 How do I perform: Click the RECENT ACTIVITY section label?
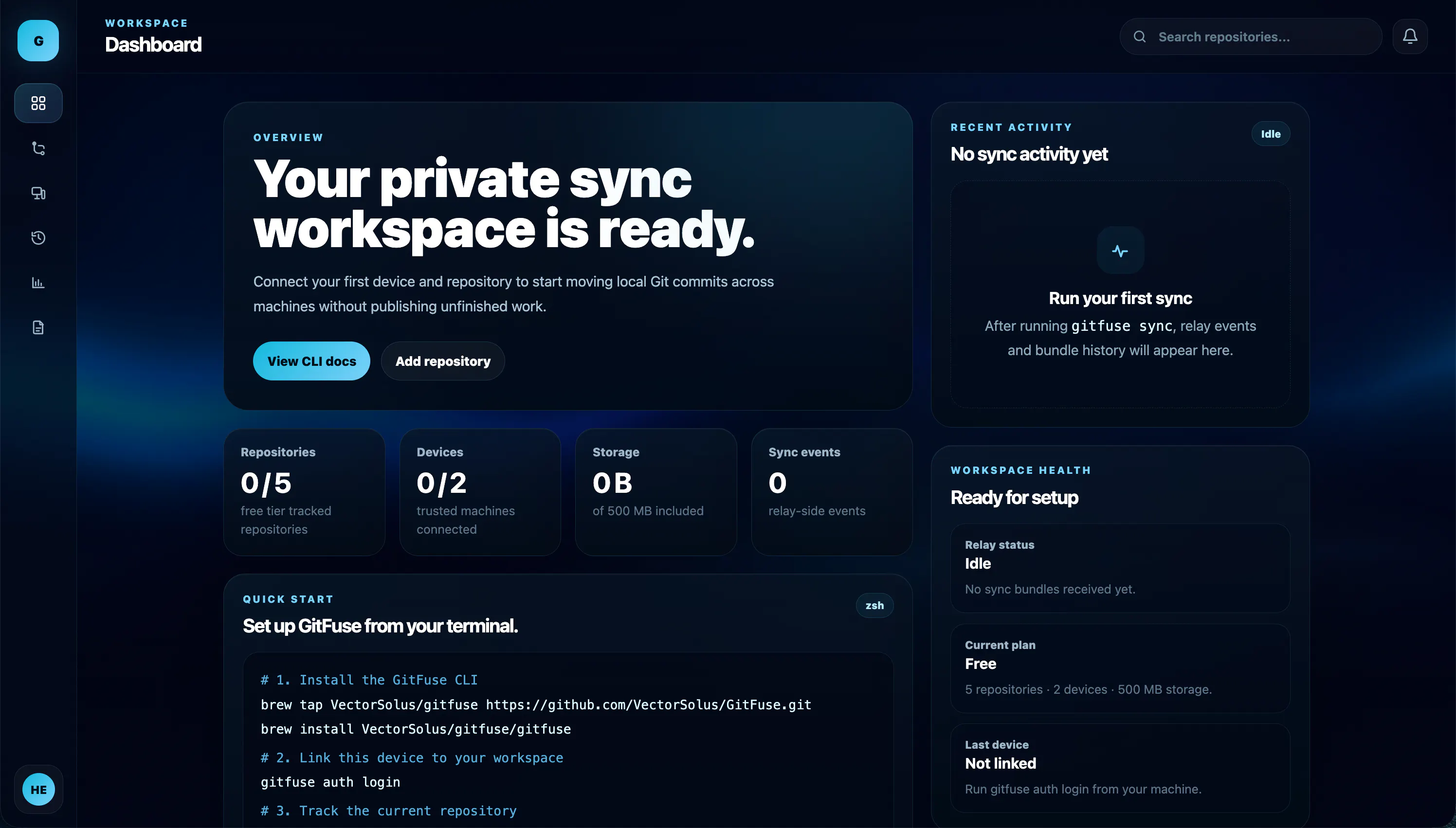point(1011,127)
